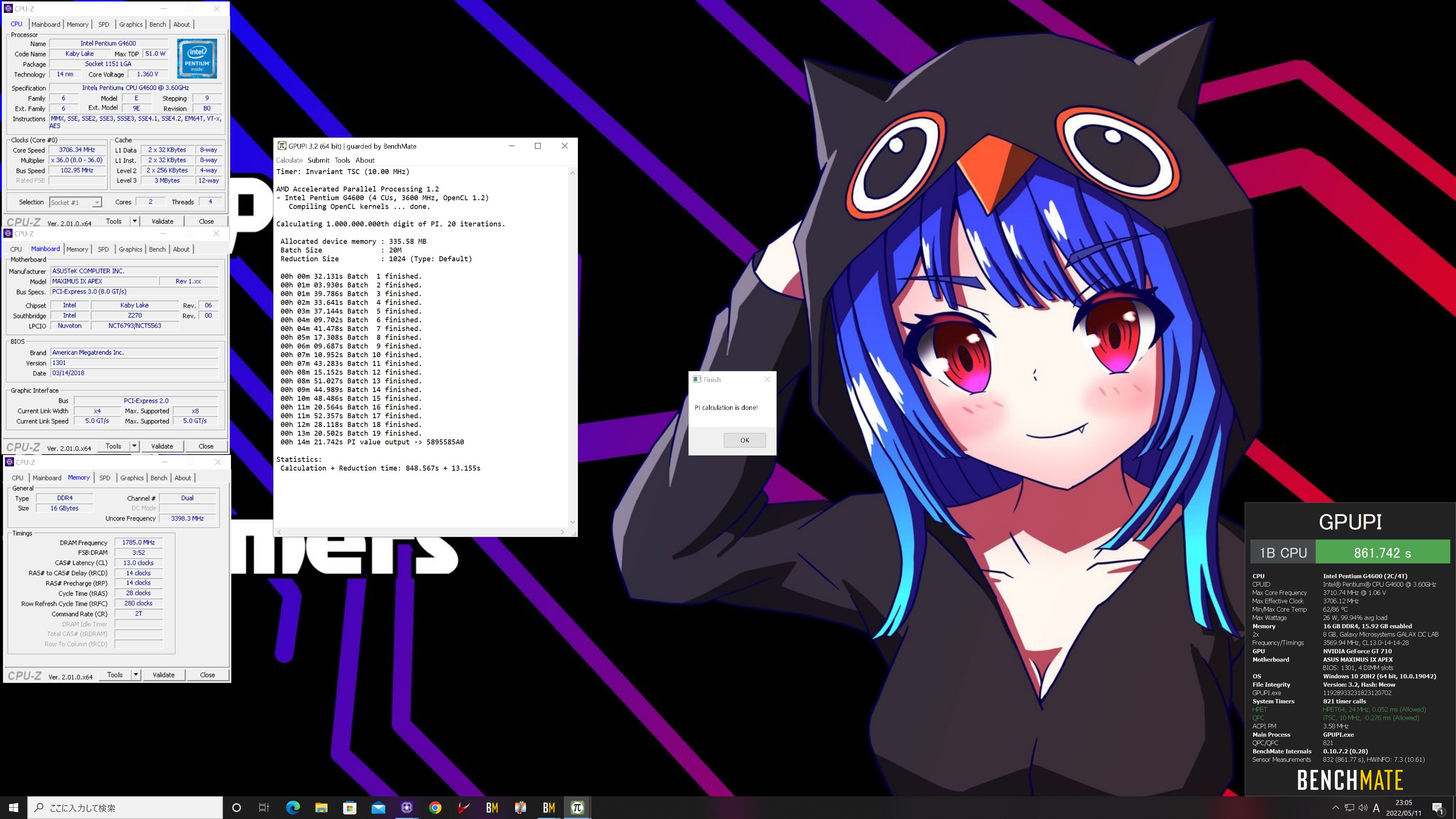Click GPUPI vertical scrollbar up arrow

coord(573,173)
